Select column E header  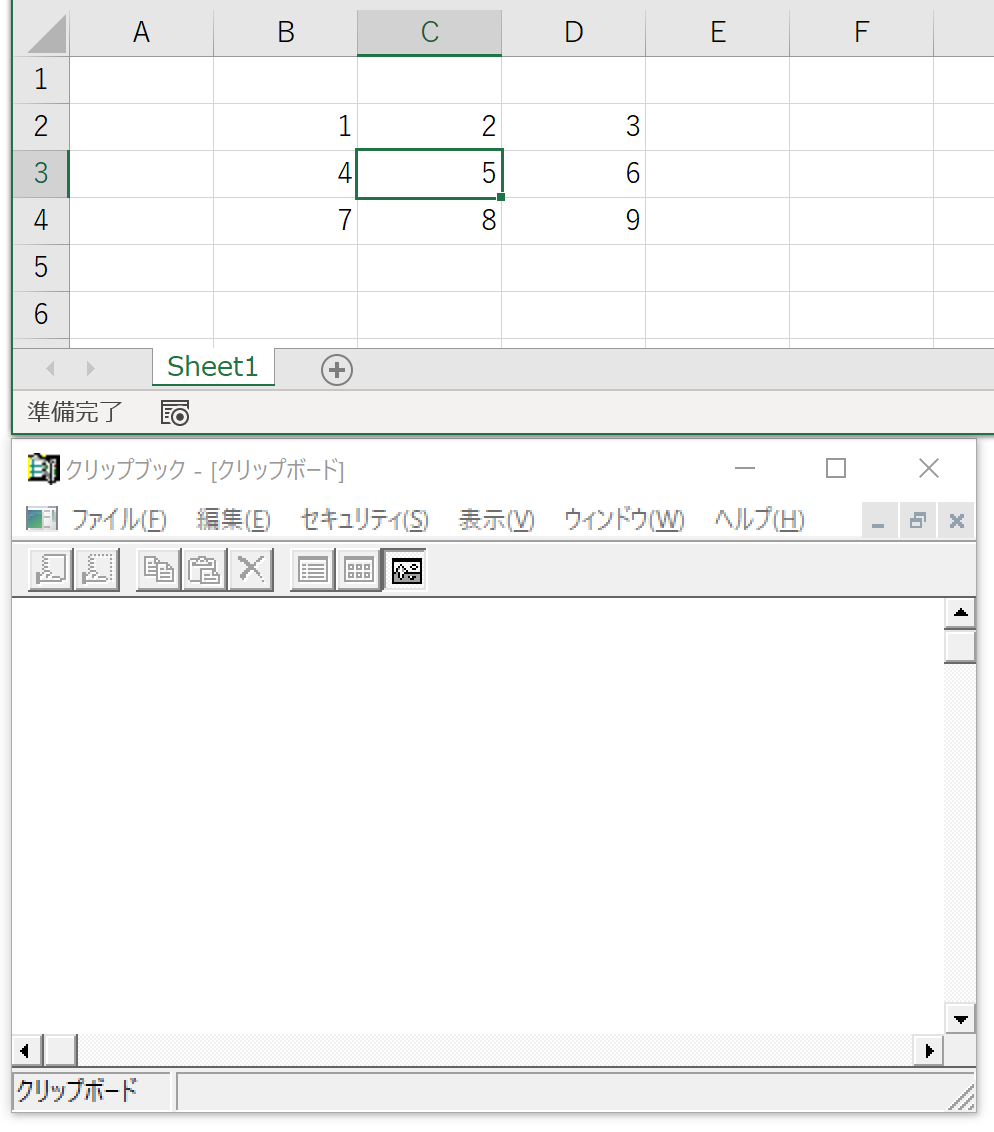coord(718,32)
